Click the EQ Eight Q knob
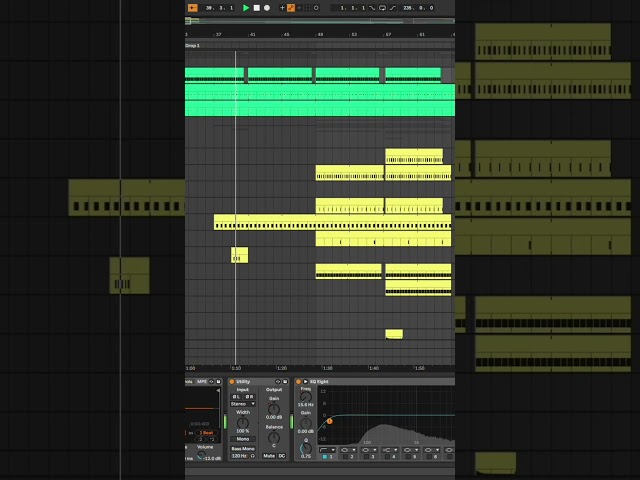This screenshot has width=640, height=480. coord(305,449)
